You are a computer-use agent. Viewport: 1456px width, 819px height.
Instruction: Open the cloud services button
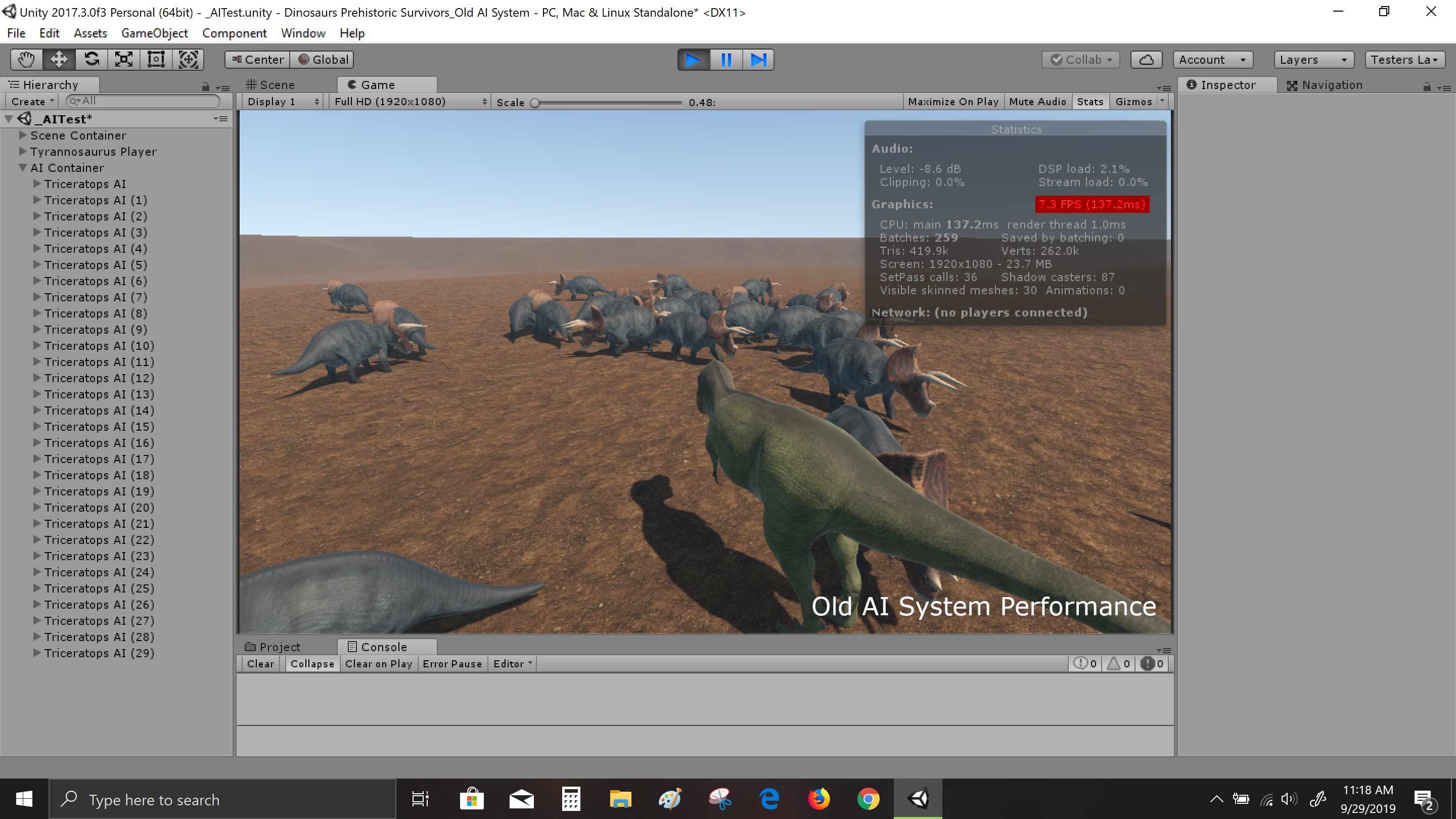click(1146, 59)
